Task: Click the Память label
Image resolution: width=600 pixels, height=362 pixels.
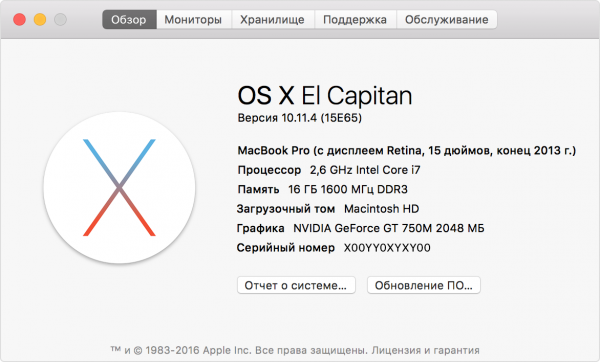Action: [258, 189]
